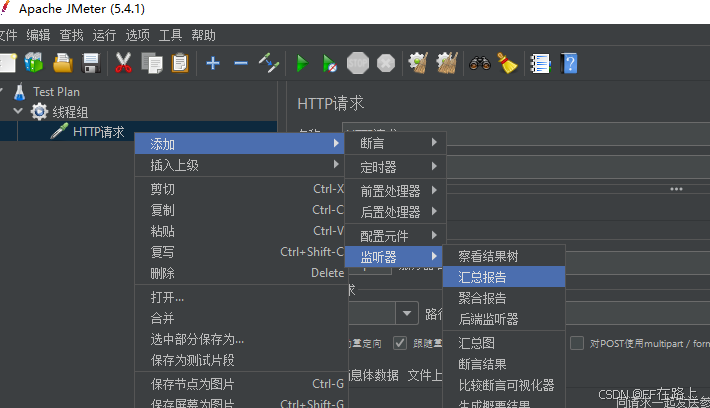Open the 选项 menu
The width and height of the screenshot is (710, 408).
click(137, 35)
